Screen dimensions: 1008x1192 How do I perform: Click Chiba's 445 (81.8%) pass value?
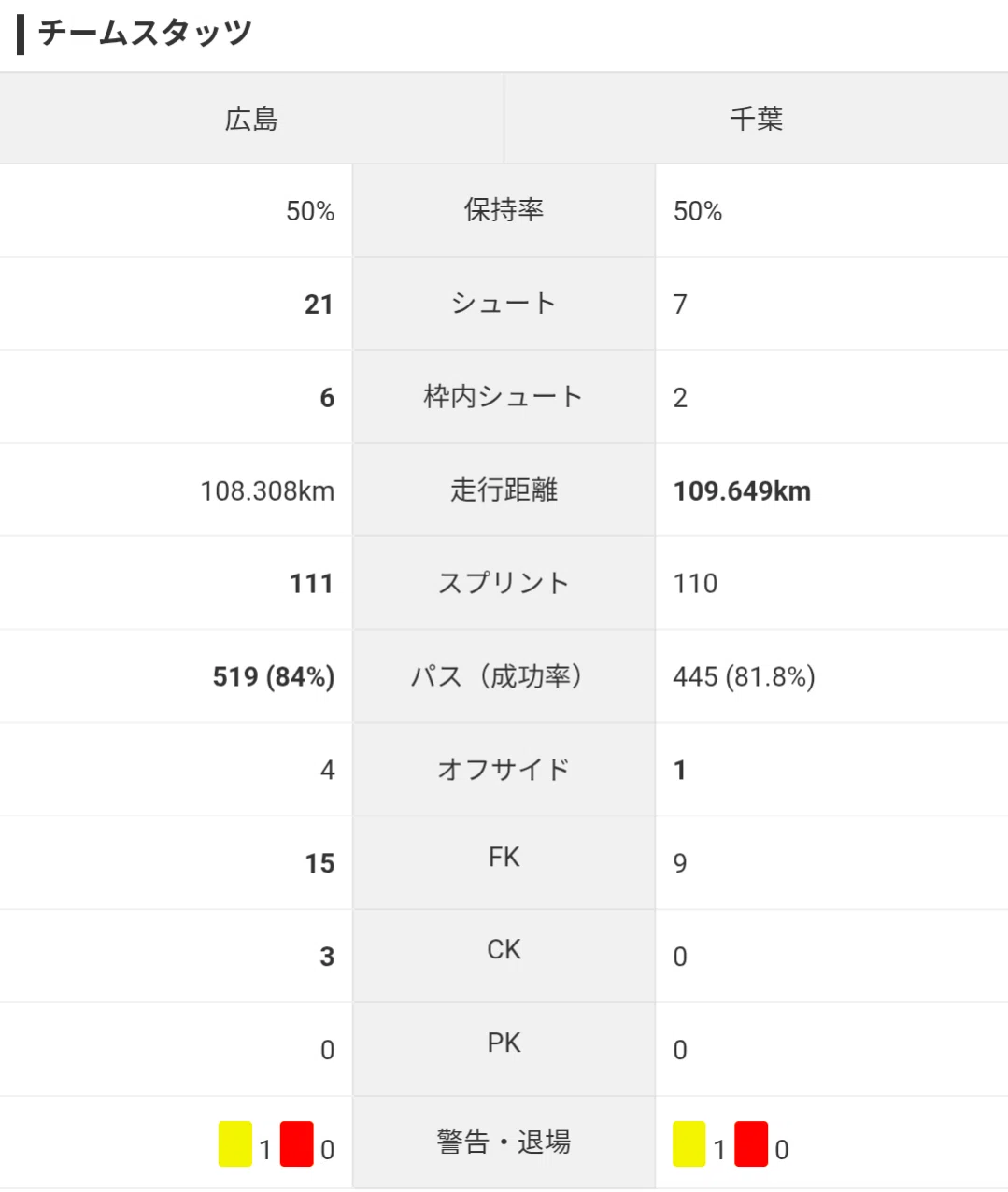click(x=744, y=677)
